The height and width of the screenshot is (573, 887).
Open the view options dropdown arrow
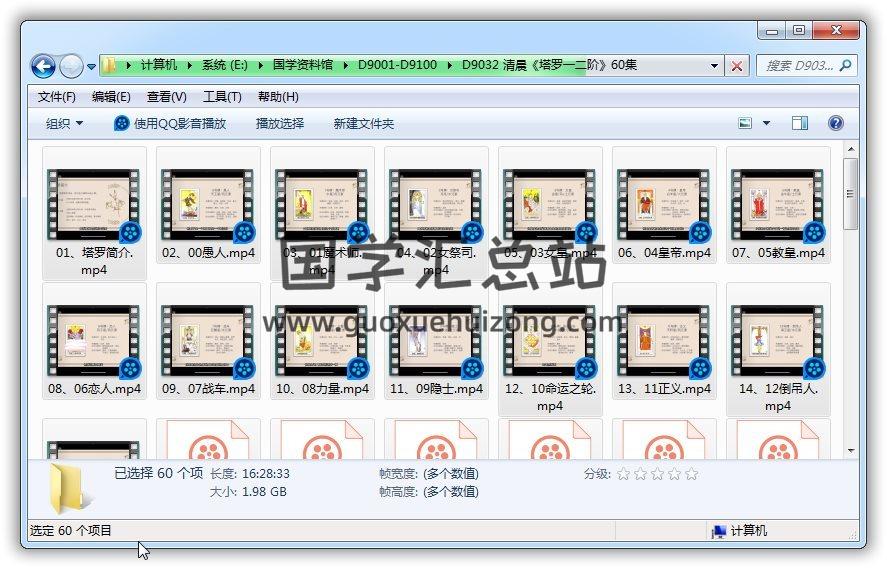point(767,123)
